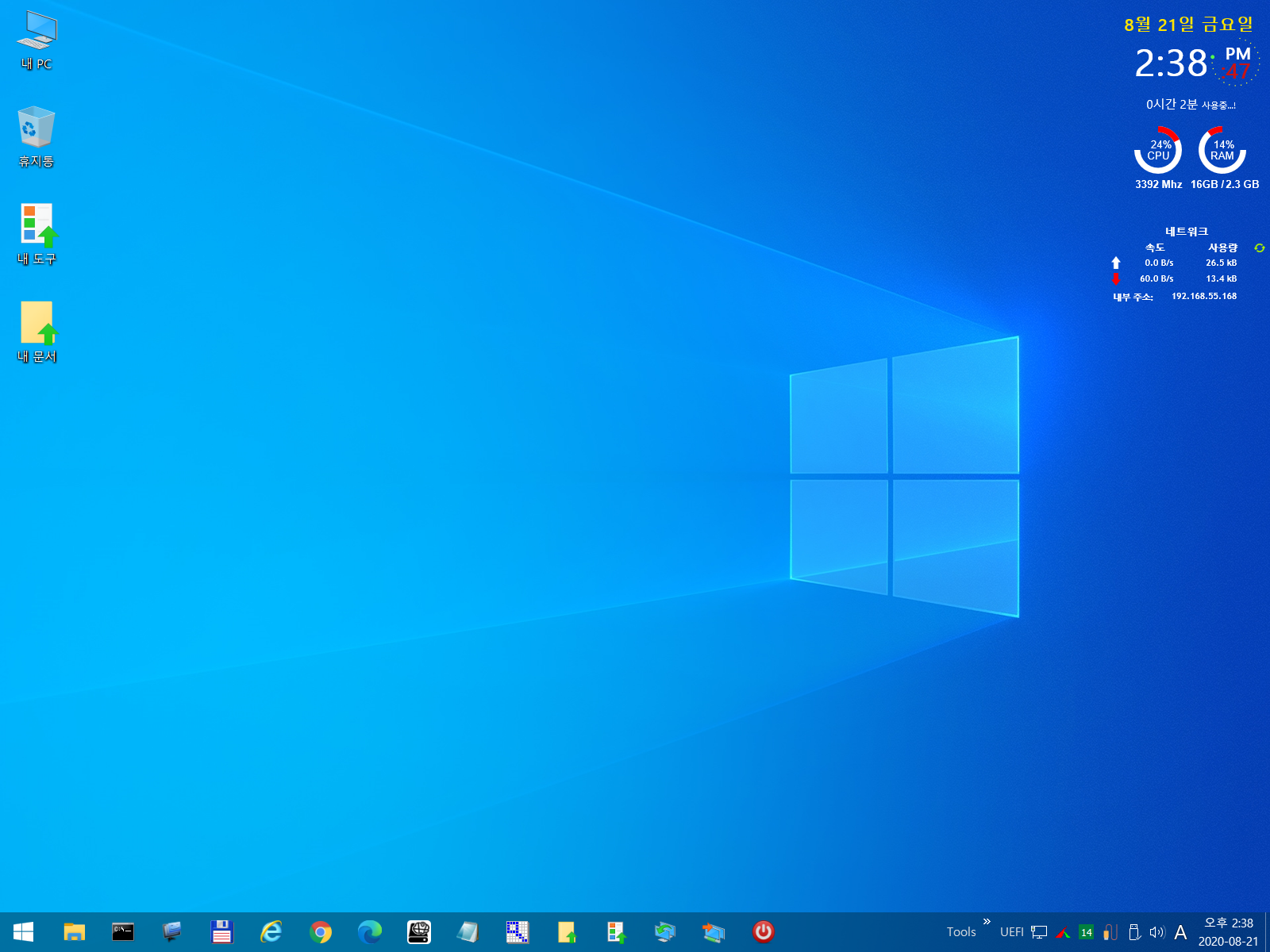The height and width of the screenshot is (952, 1270).
Task: Launch Internet Explorer from the taskbar
Action: point(271,932)
